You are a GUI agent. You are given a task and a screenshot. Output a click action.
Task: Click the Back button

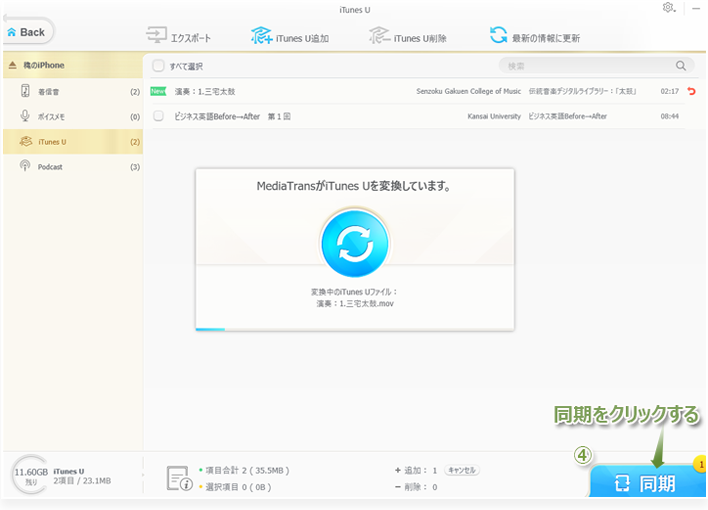26,32
